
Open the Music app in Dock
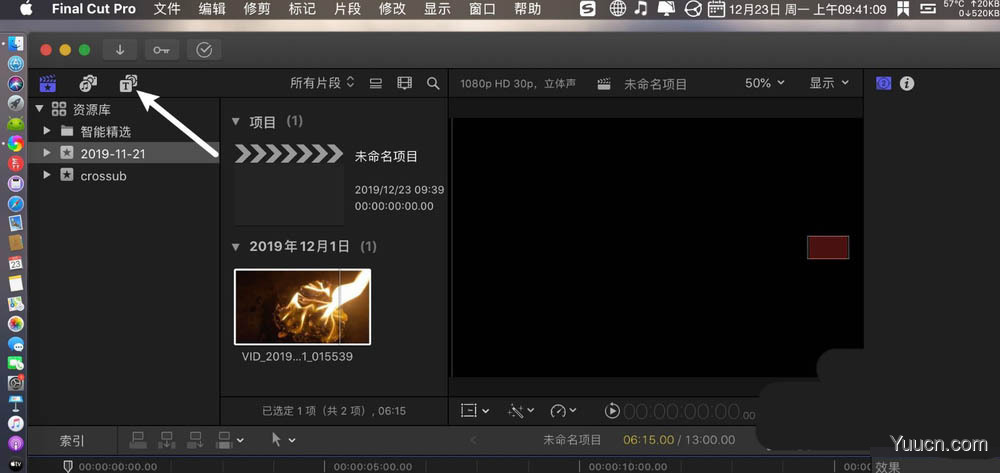(x=15, y=423)
